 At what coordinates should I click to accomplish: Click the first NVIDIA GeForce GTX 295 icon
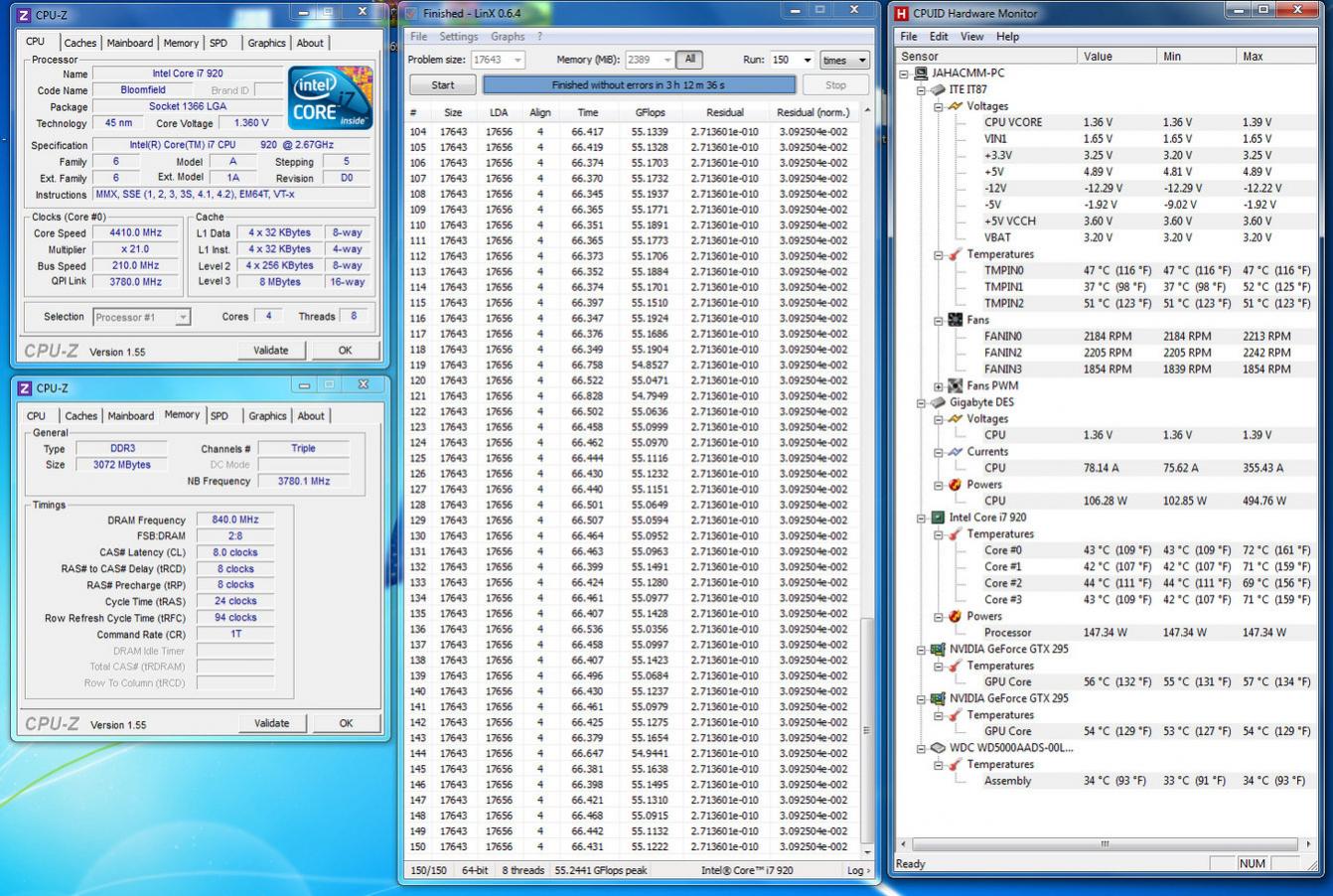938,650
